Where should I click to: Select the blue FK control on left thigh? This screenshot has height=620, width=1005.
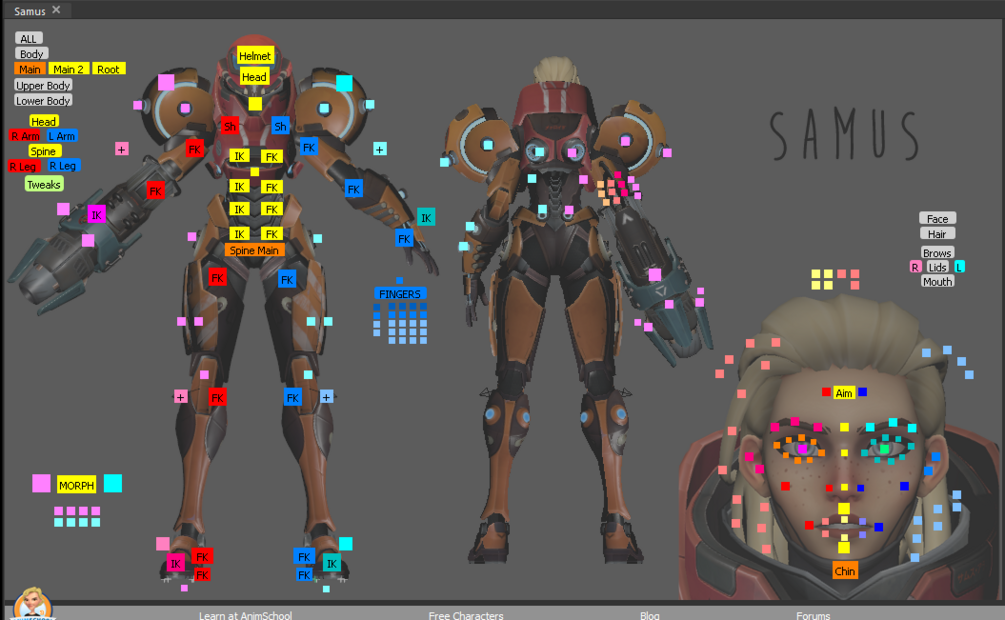point(287,280)
